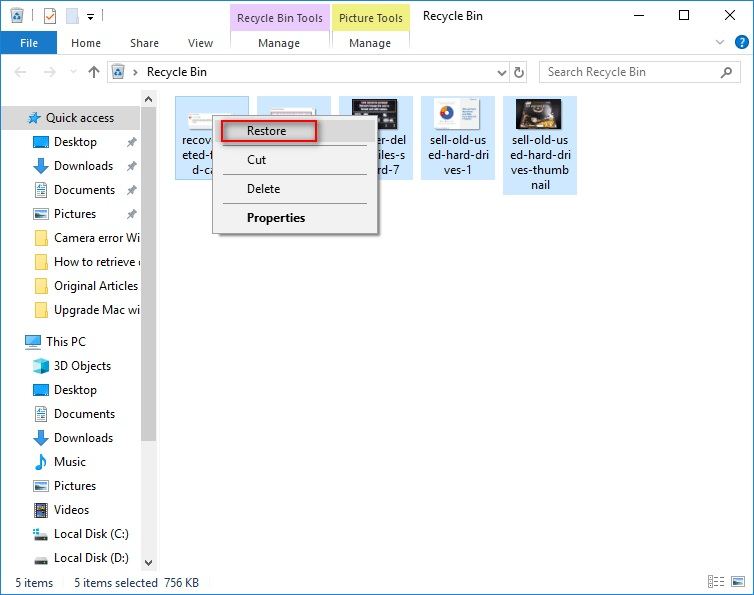Click the New folder quick access icon

(x=72, y=16)
